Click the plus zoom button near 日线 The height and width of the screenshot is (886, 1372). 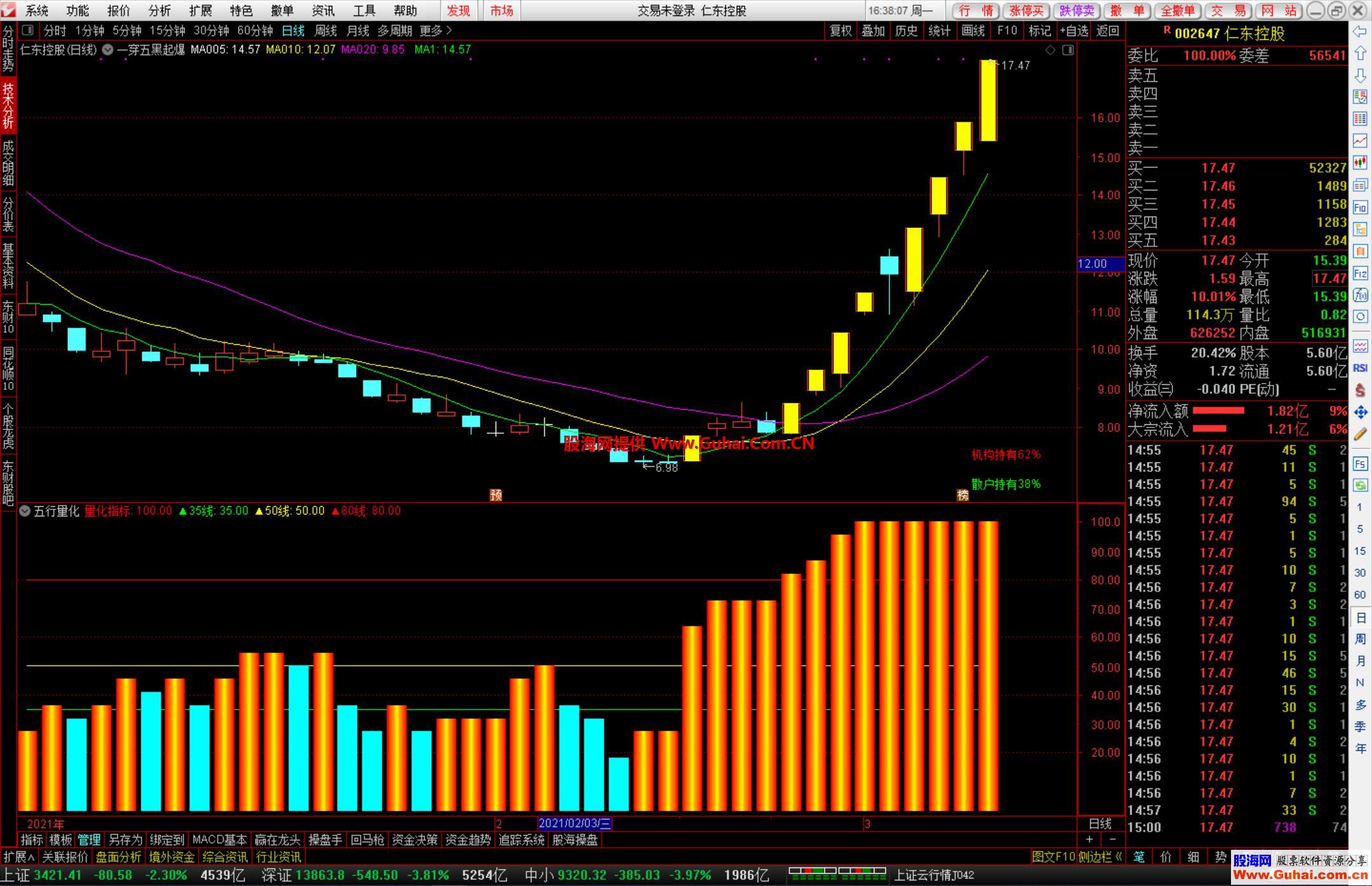(1090, 840)
